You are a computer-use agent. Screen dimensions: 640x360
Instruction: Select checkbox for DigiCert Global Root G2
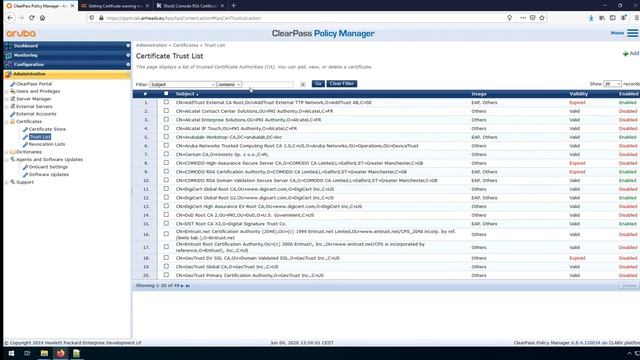tap(166, 197)
